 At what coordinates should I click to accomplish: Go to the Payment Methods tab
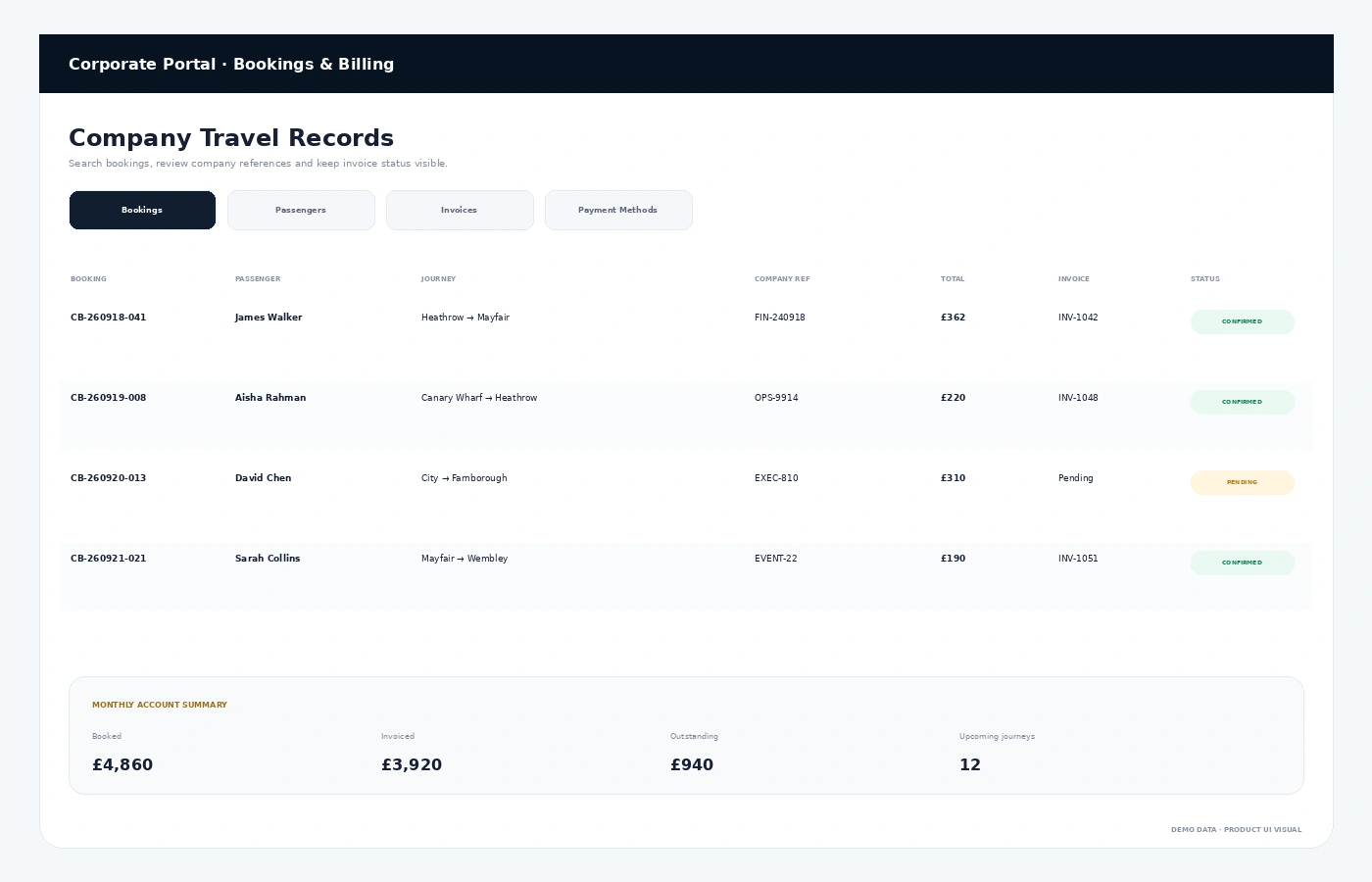pyautogui.click(x=618, y=210)
